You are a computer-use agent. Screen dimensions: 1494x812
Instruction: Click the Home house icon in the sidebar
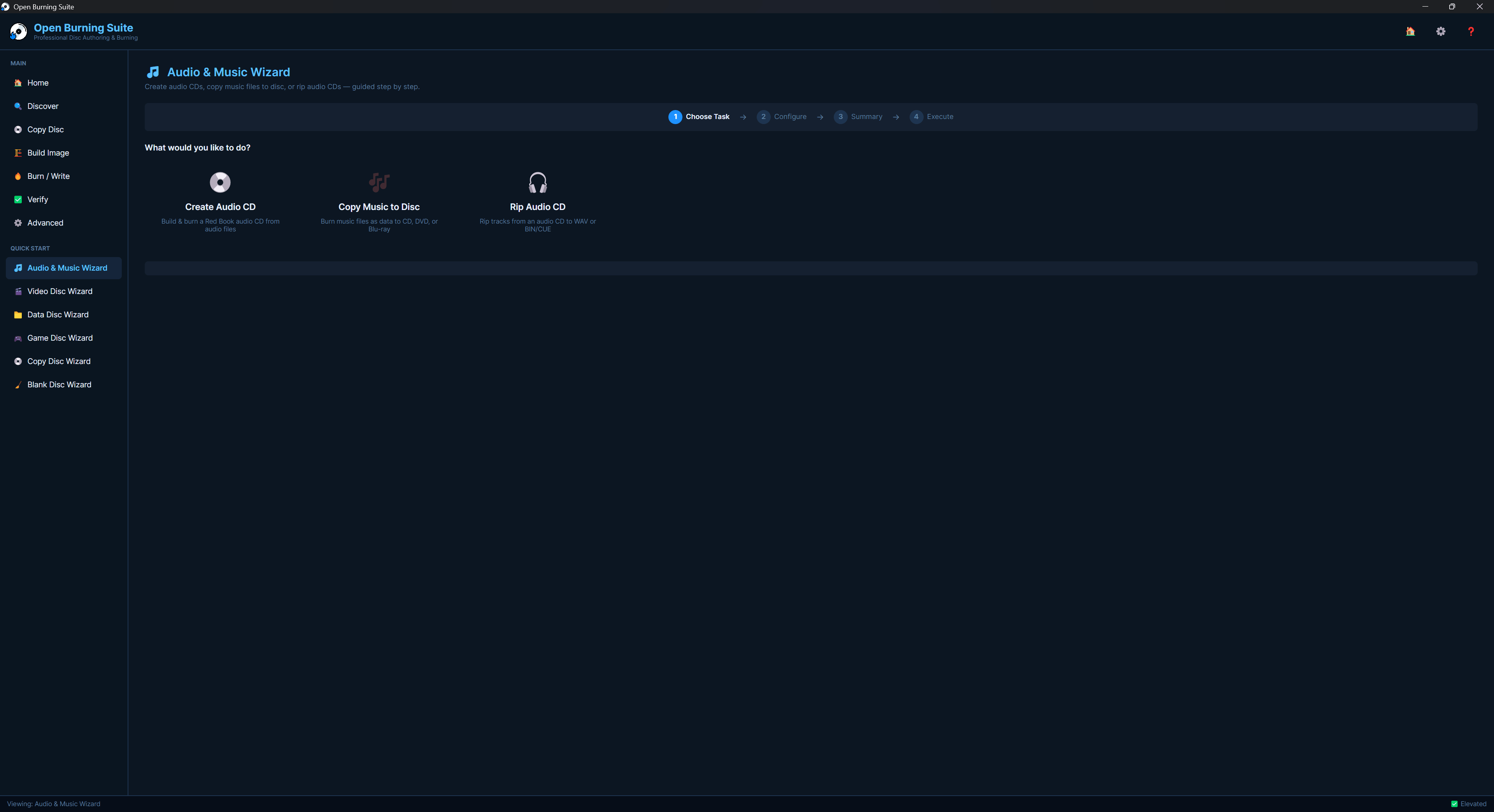coord(18,83)
